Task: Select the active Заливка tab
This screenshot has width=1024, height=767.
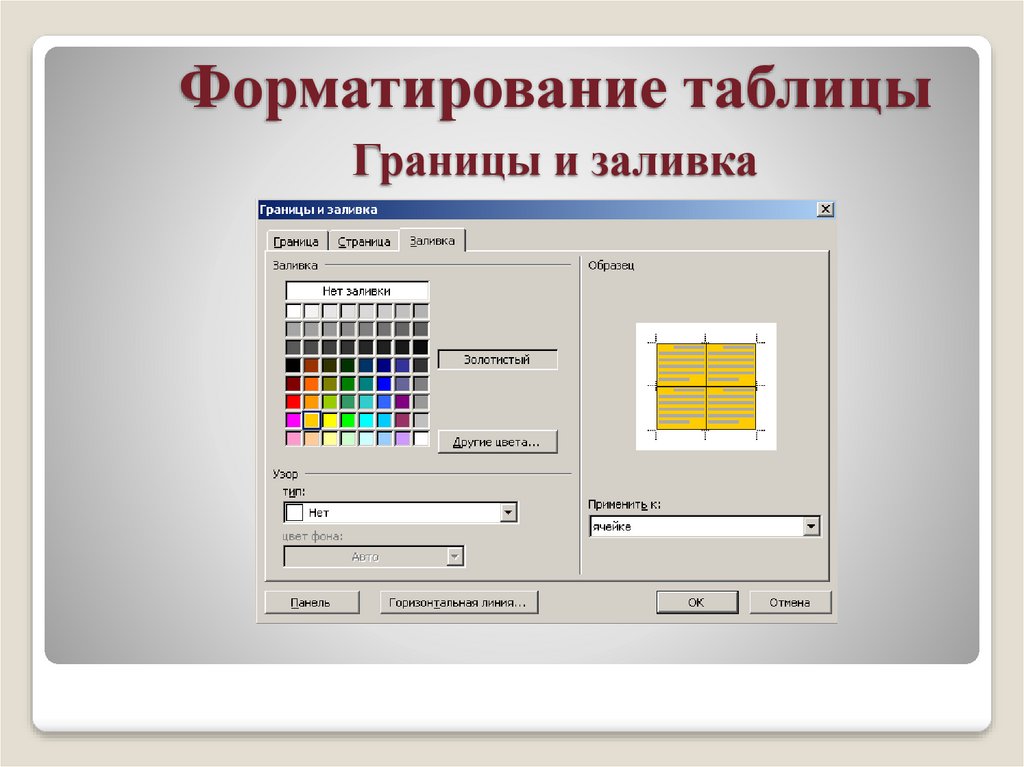Action: point(433,239)
